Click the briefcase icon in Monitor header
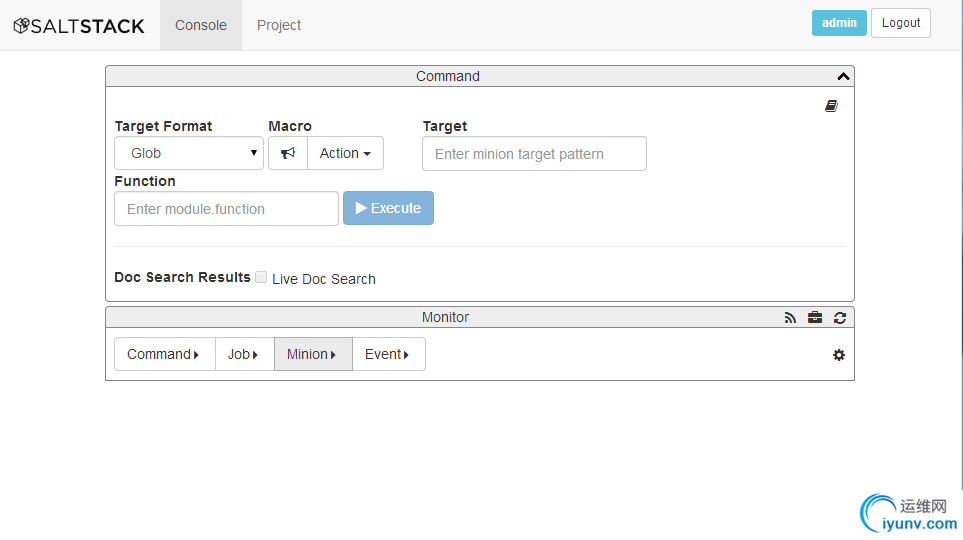The height and width of the screenshot is (540, 963). click(815, 318)
